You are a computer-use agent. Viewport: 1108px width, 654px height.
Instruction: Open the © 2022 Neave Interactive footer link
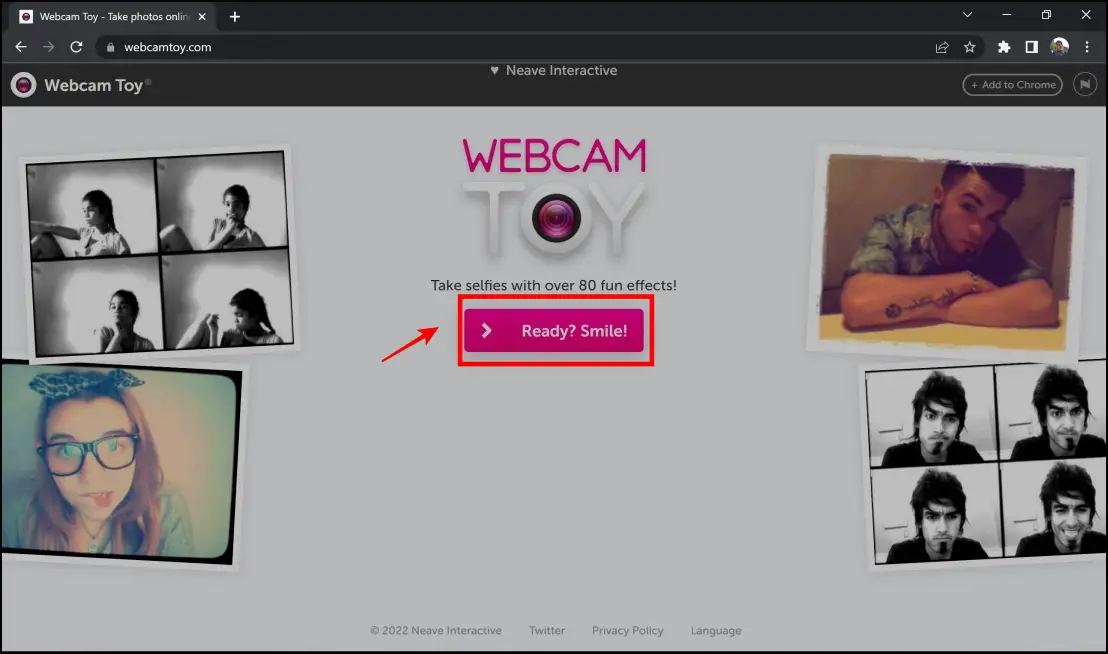point(436,631)
